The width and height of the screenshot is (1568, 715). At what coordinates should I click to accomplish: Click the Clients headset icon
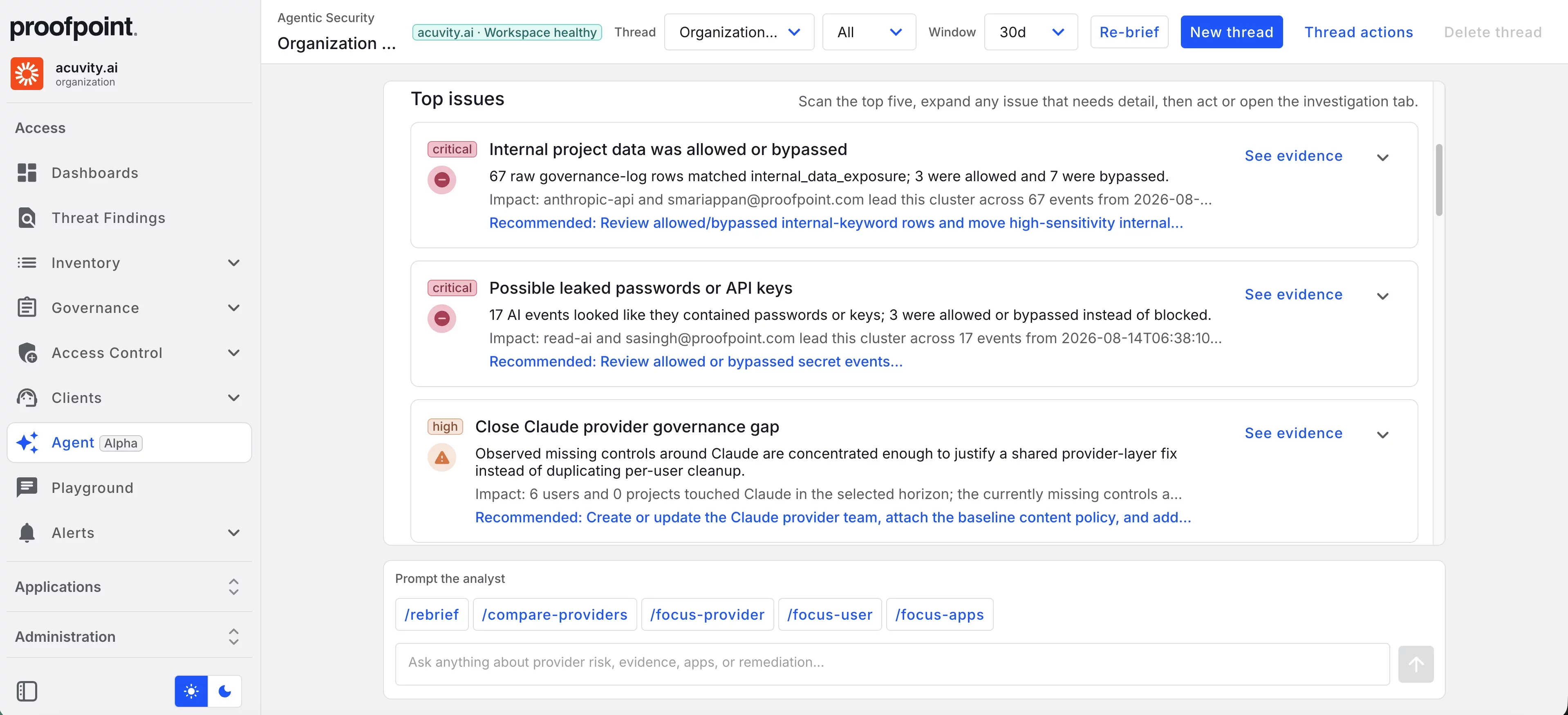pyautogui.click(x=27, y=398)
